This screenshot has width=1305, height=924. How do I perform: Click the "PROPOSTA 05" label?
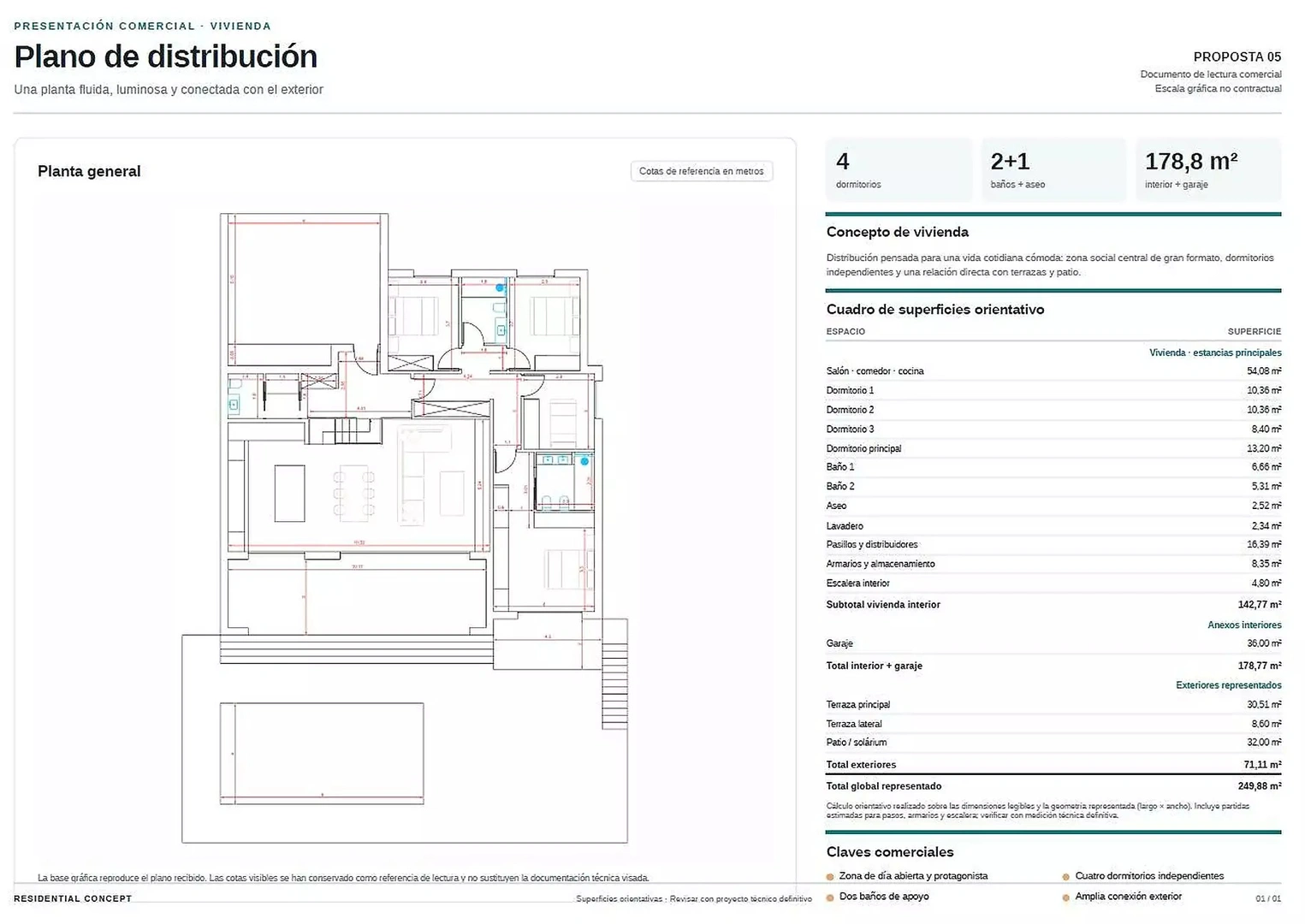point(1237,56)
